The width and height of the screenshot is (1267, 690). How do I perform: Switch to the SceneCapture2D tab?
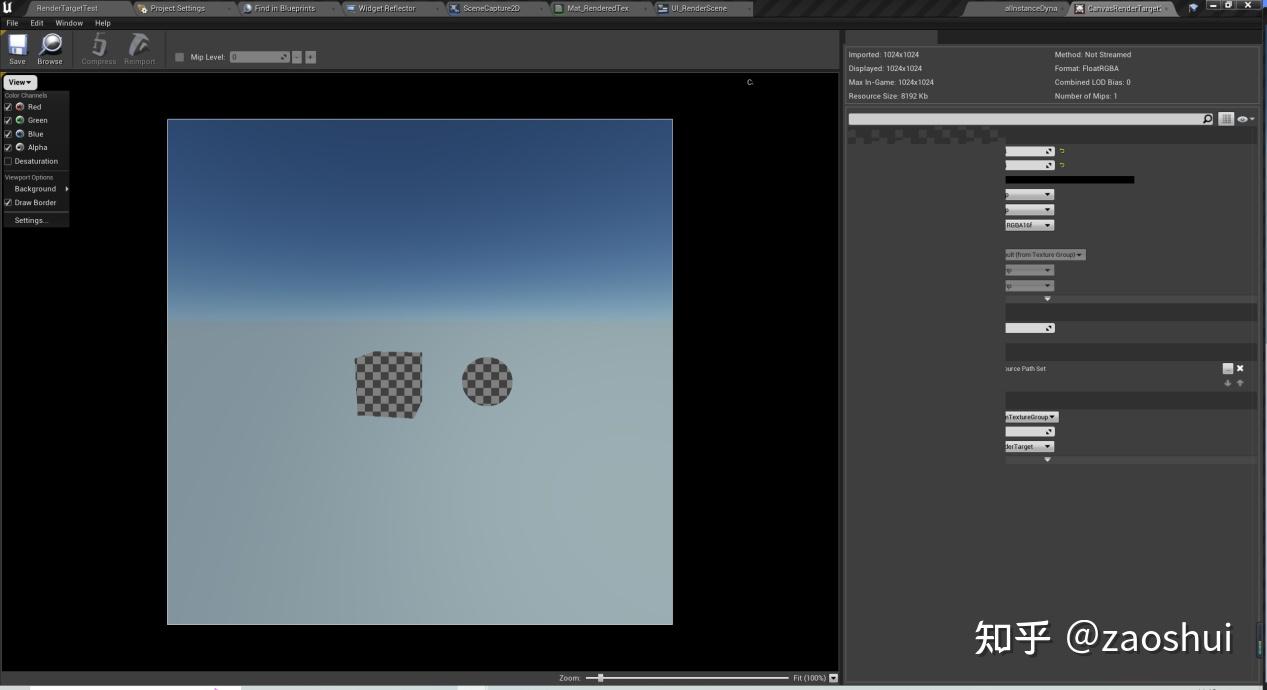[x=490, y=8]
